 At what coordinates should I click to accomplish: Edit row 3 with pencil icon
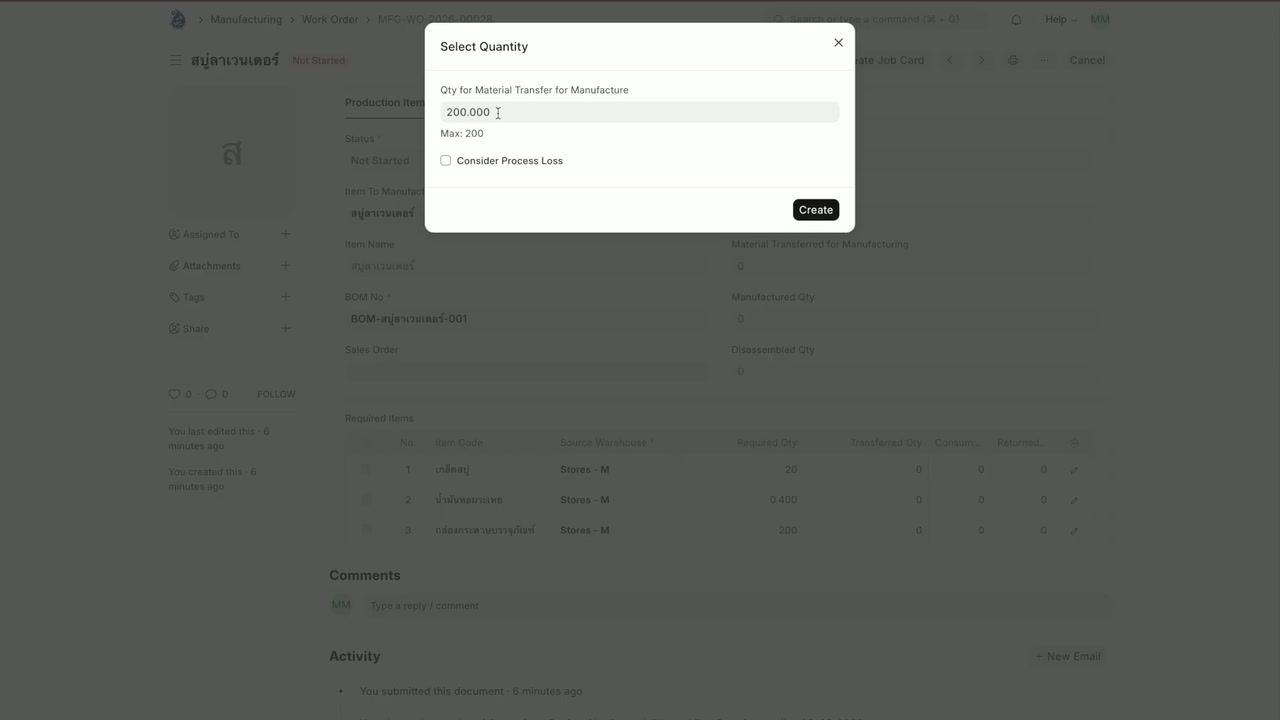pos(1074,531)
